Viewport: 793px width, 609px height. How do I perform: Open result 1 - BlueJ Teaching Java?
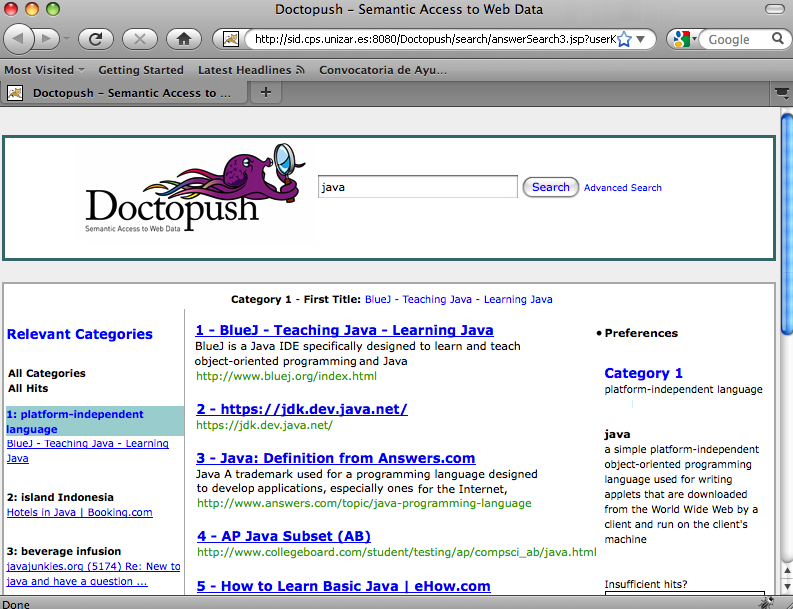[x=344, y=330]
